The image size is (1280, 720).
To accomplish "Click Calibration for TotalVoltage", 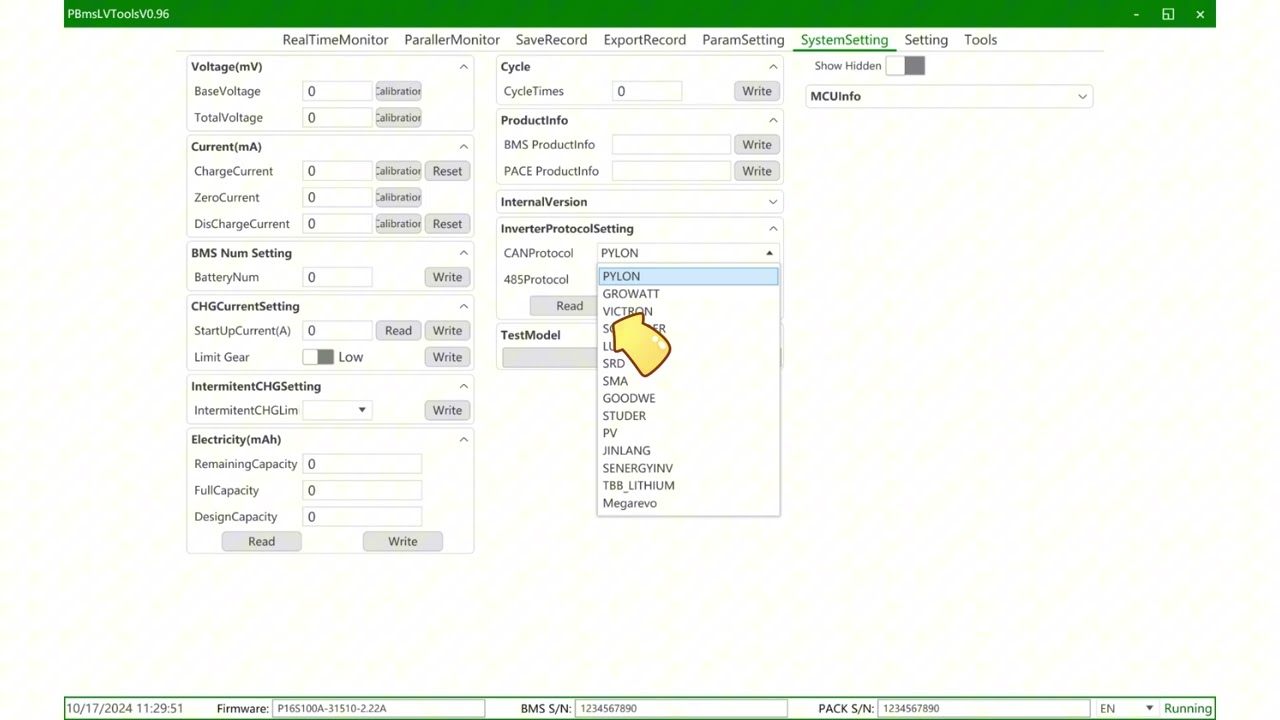I will pos(398,118).
